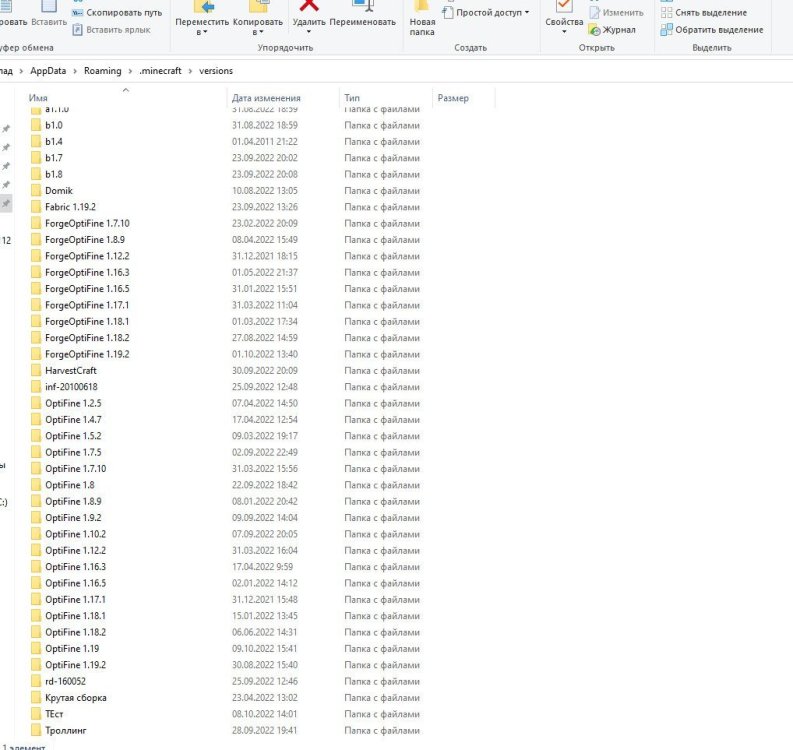The width and height of the screenshot is (793, 750).
Task: Select the b1.8 folder
Action: (54, 174)
